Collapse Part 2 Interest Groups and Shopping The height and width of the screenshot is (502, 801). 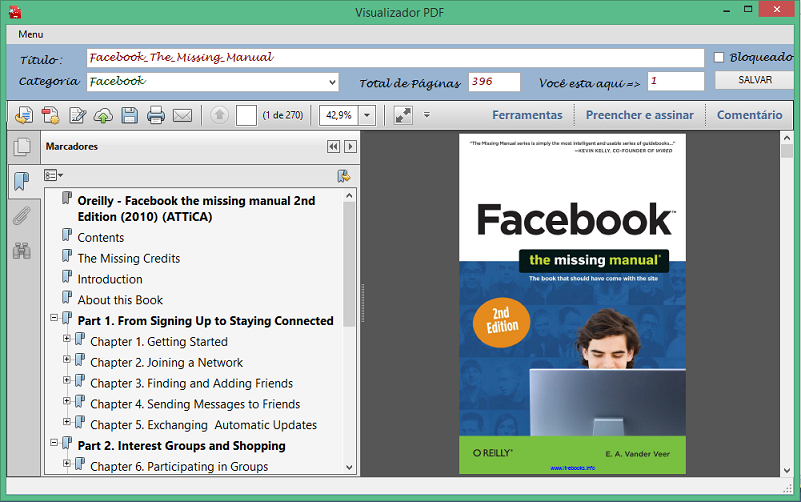click(x=54, y=443)
